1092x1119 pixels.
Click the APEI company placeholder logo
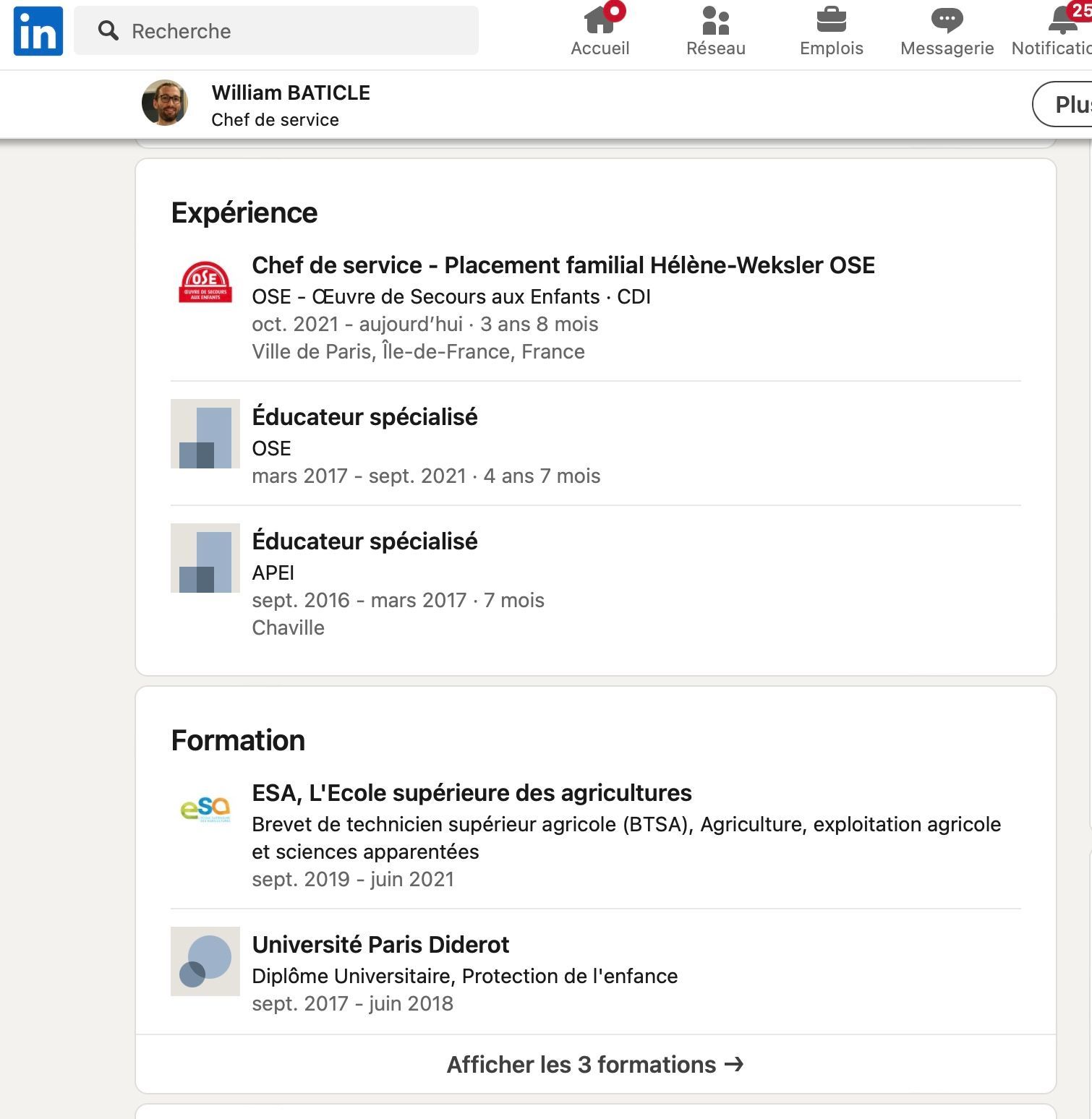205,558
